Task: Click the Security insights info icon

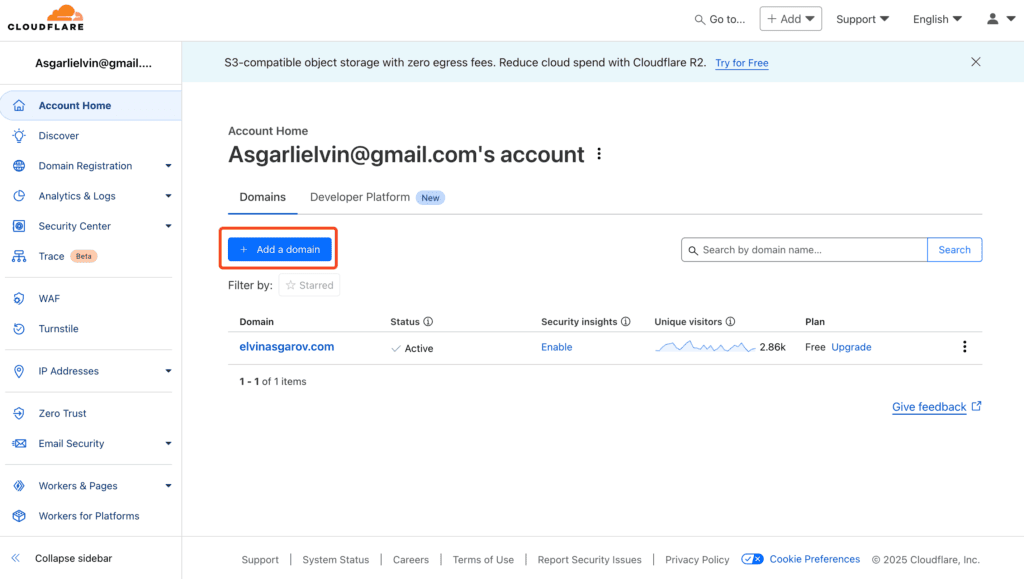Action: [x=626, y=322]
